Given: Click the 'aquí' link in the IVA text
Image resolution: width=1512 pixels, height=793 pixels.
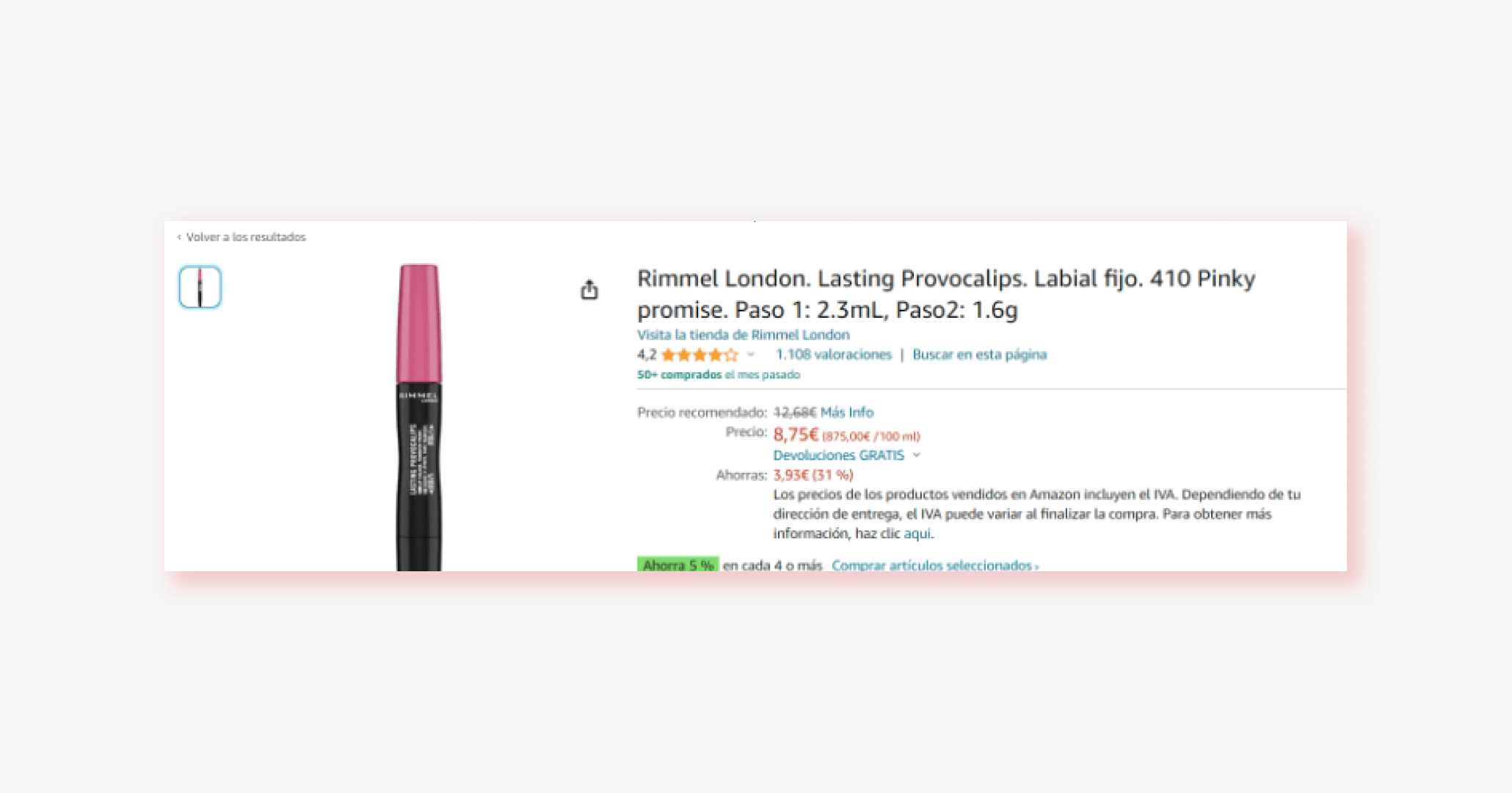Looking at the screenshot, I should coord(915,534).
